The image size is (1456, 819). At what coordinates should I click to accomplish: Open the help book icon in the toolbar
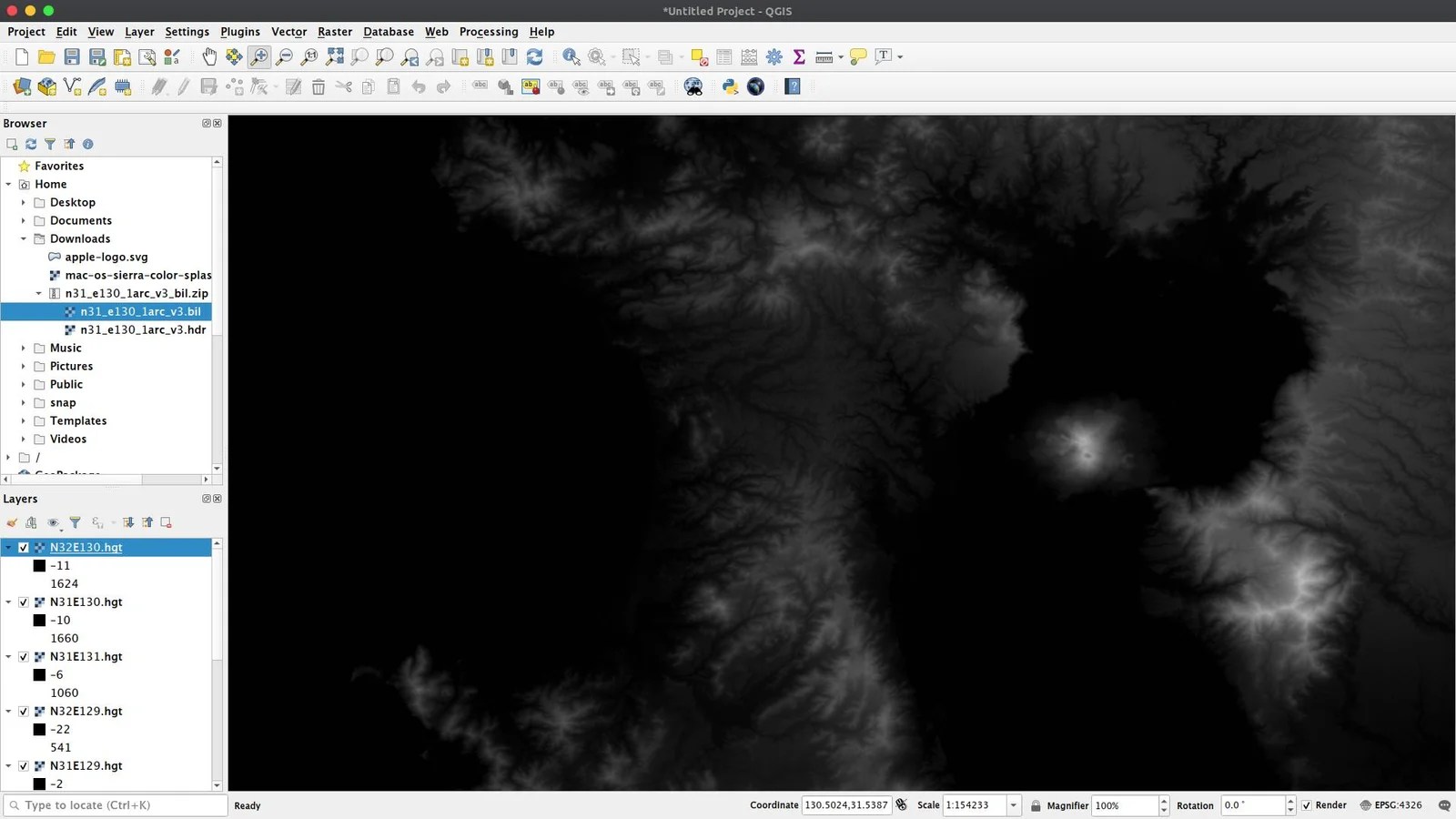coord(793,86)
